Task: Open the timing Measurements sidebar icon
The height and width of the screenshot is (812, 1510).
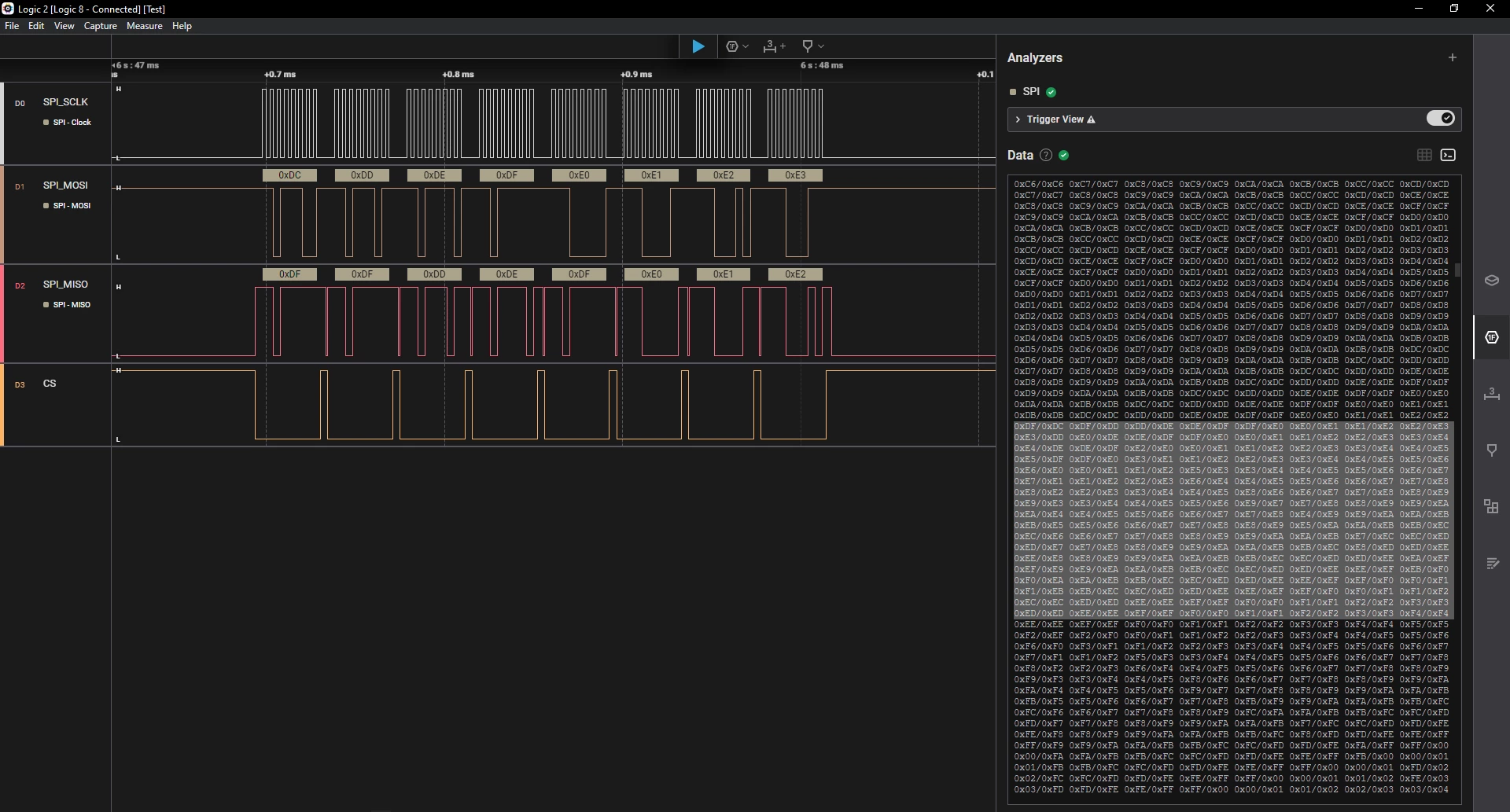Action: coord(1492,394)
